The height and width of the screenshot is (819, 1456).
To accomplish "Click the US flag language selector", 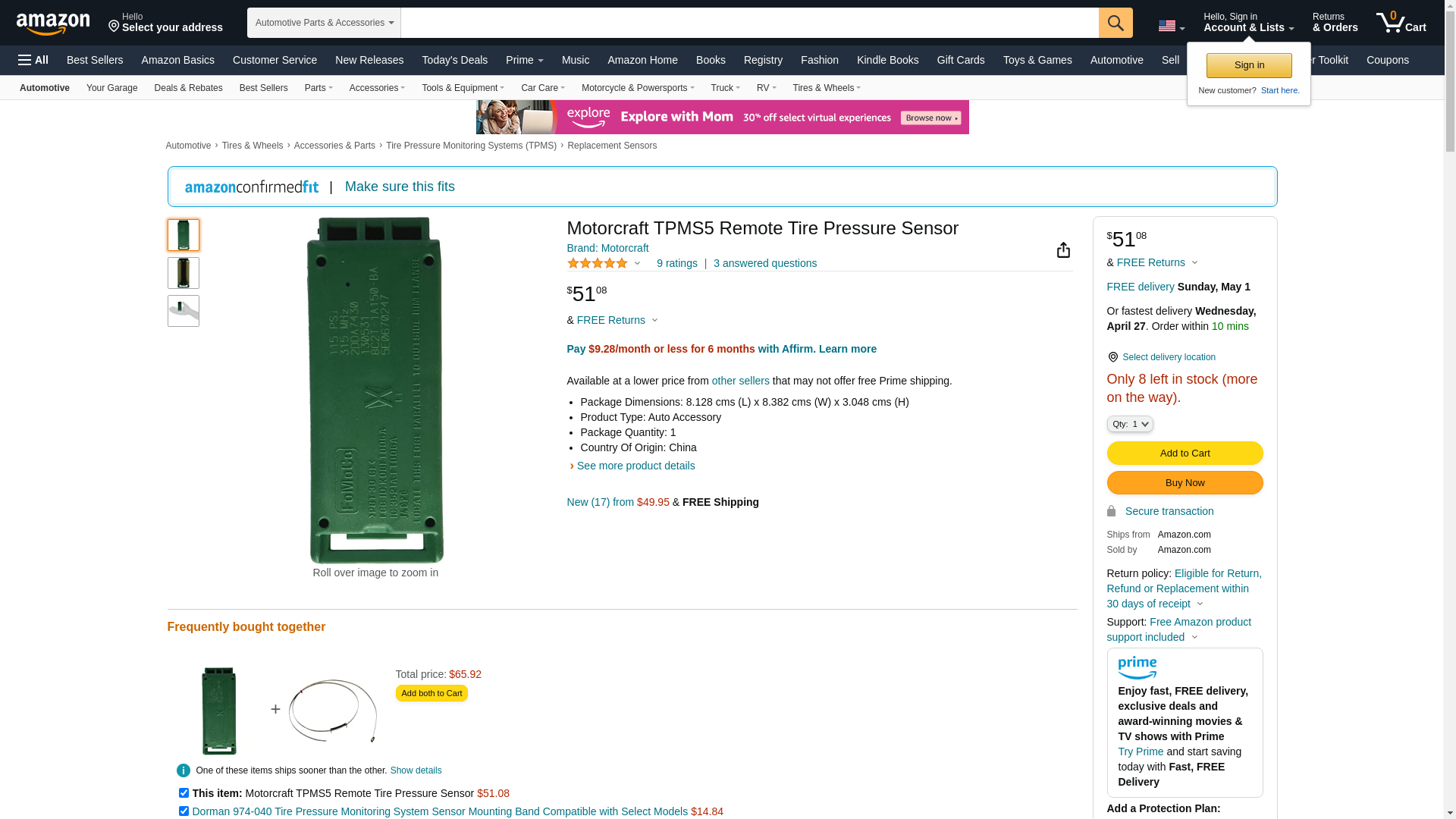I will click(x=1170, y=26).
